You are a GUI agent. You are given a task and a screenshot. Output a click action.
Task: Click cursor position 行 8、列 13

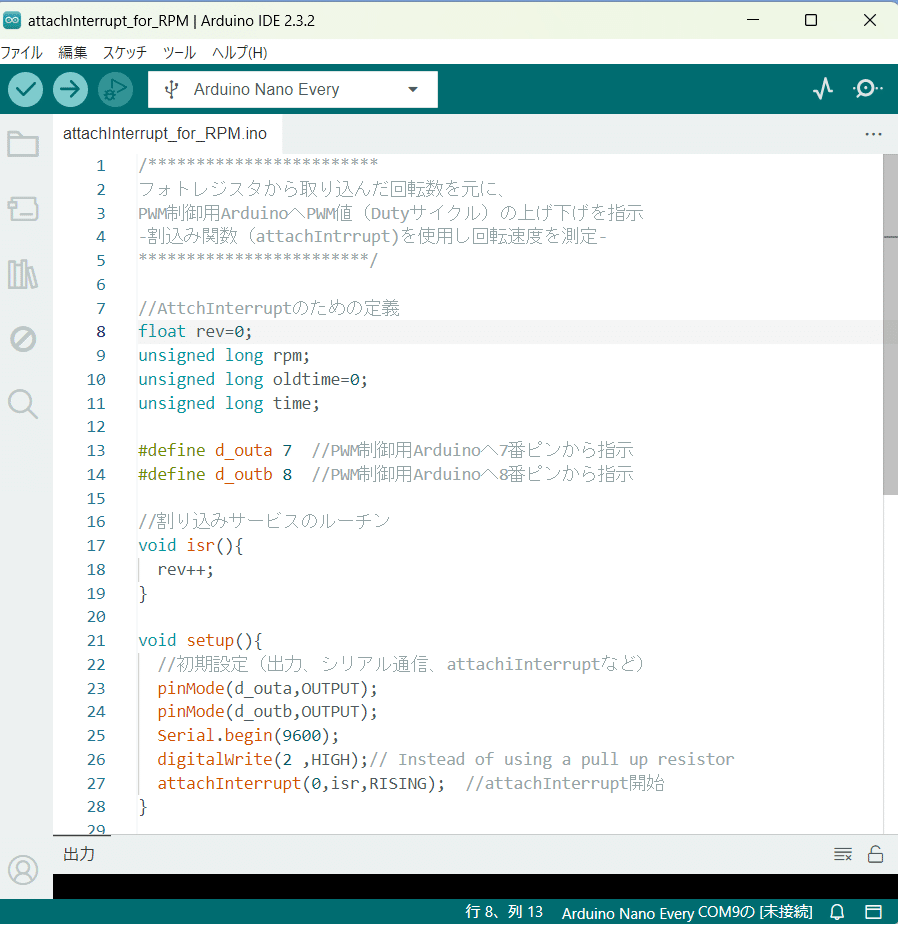(504, 912)
